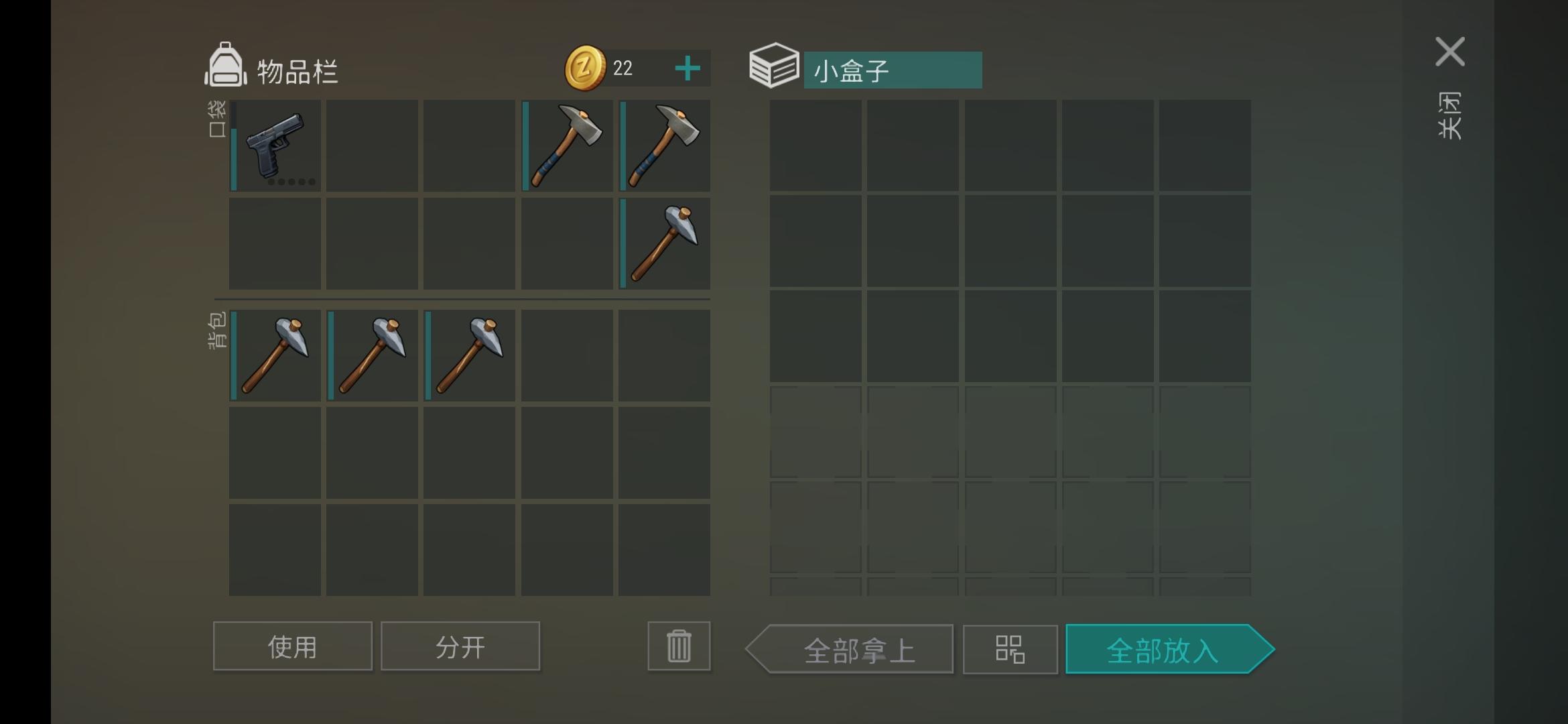
Task: Select the second hatchet in the pocket row
Action: pyautogui.click(x=664, y=145)
